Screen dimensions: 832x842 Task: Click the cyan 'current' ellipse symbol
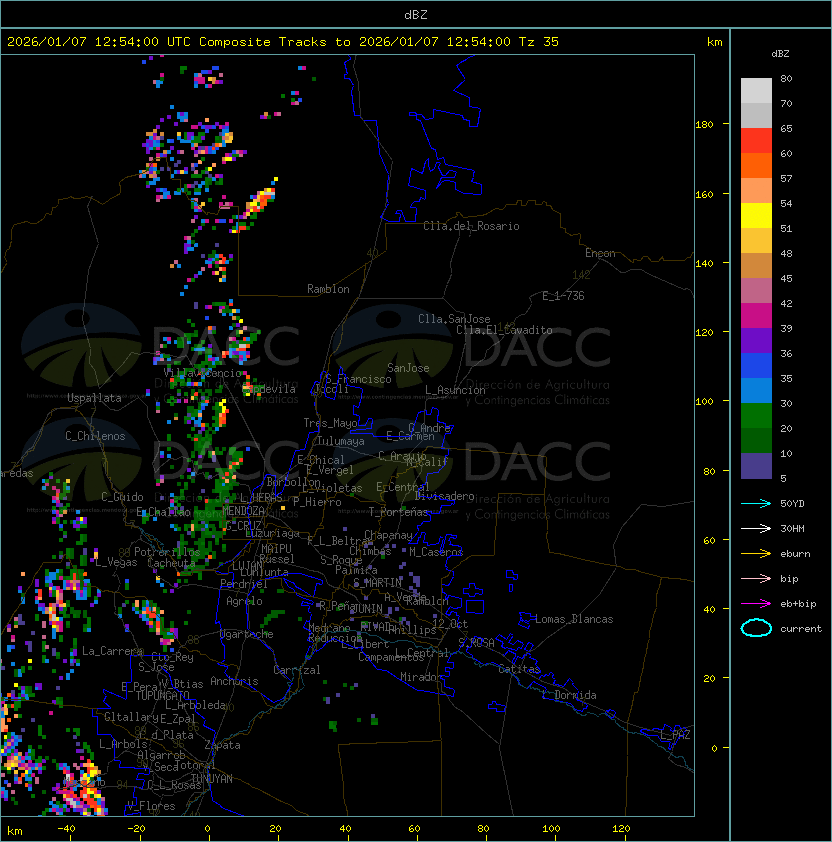(x=756, y=628)
